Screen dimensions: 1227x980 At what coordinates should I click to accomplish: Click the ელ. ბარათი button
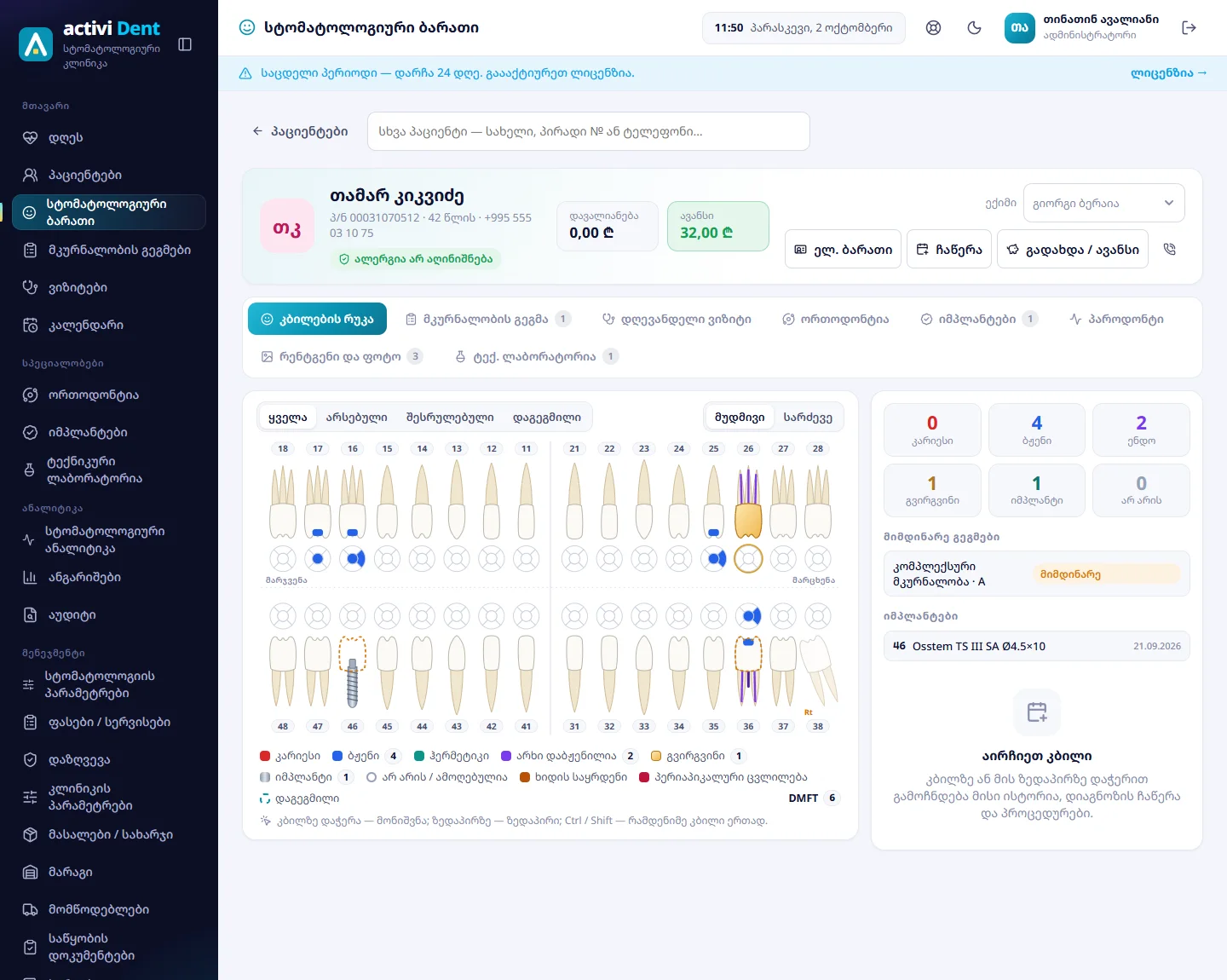[x=843, y=249]
